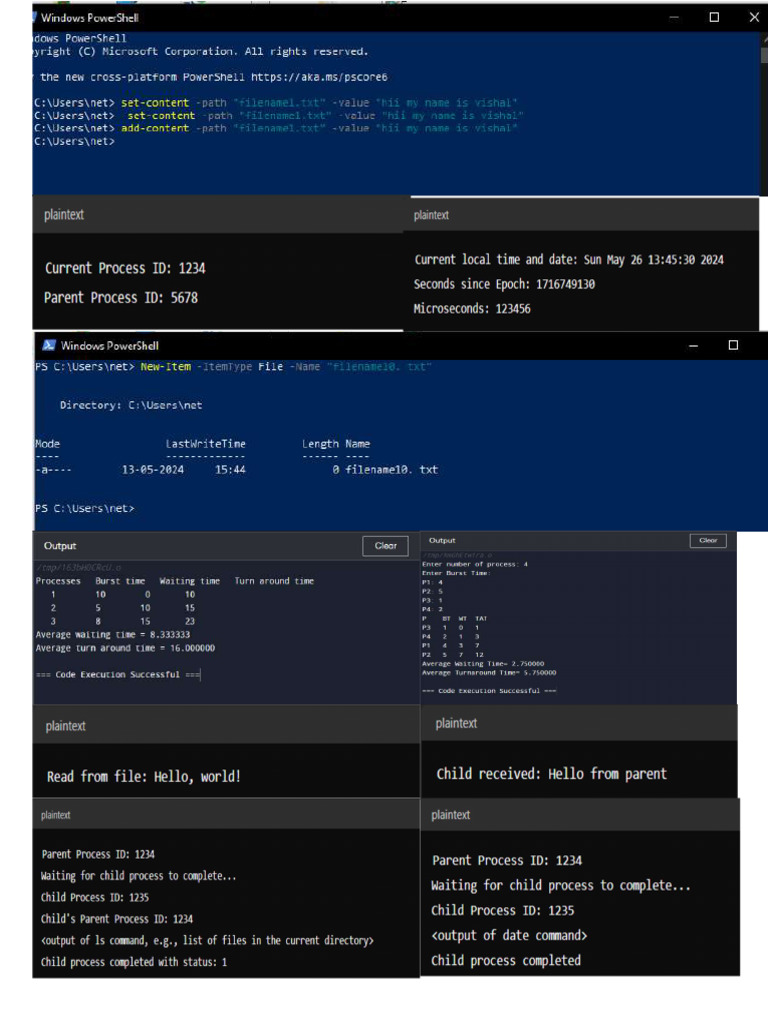Image resolution: width=768 pixels, height=1024 pixels.
Task: Clear the output showing Average waiting time 8.333333
Action: 385,546
